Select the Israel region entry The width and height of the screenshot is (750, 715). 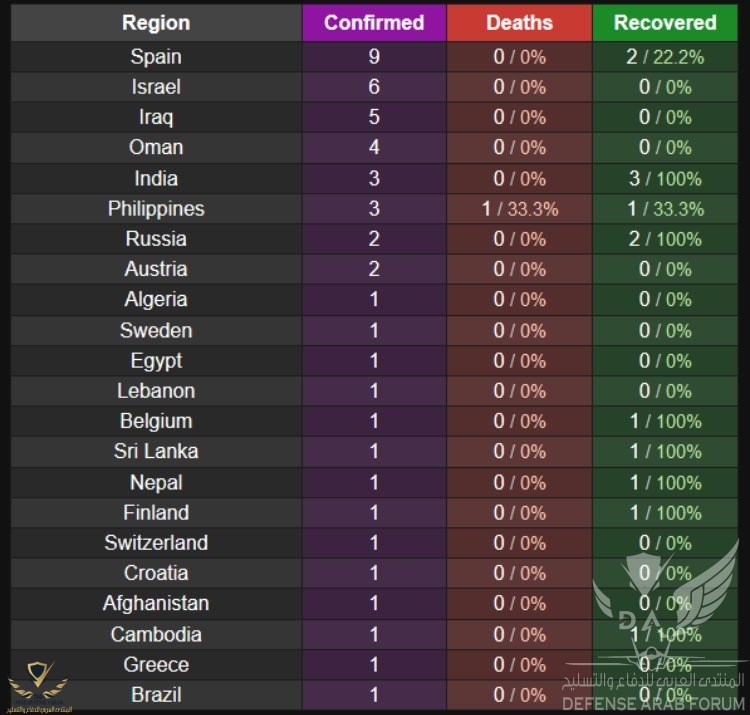pos(156,87)
